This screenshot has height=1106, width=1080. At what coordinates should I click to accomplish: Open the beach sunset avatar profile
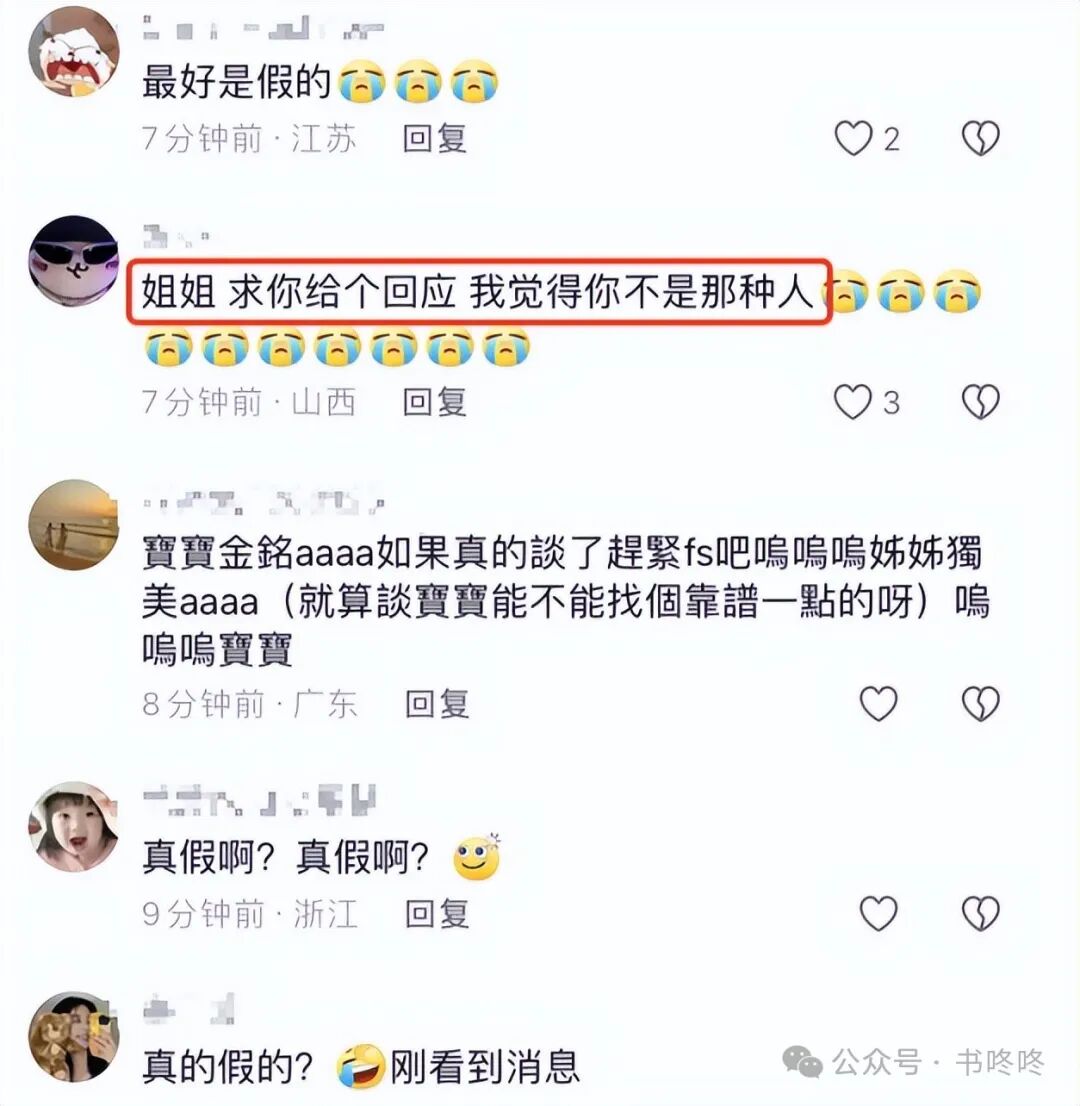coord(73,525)
